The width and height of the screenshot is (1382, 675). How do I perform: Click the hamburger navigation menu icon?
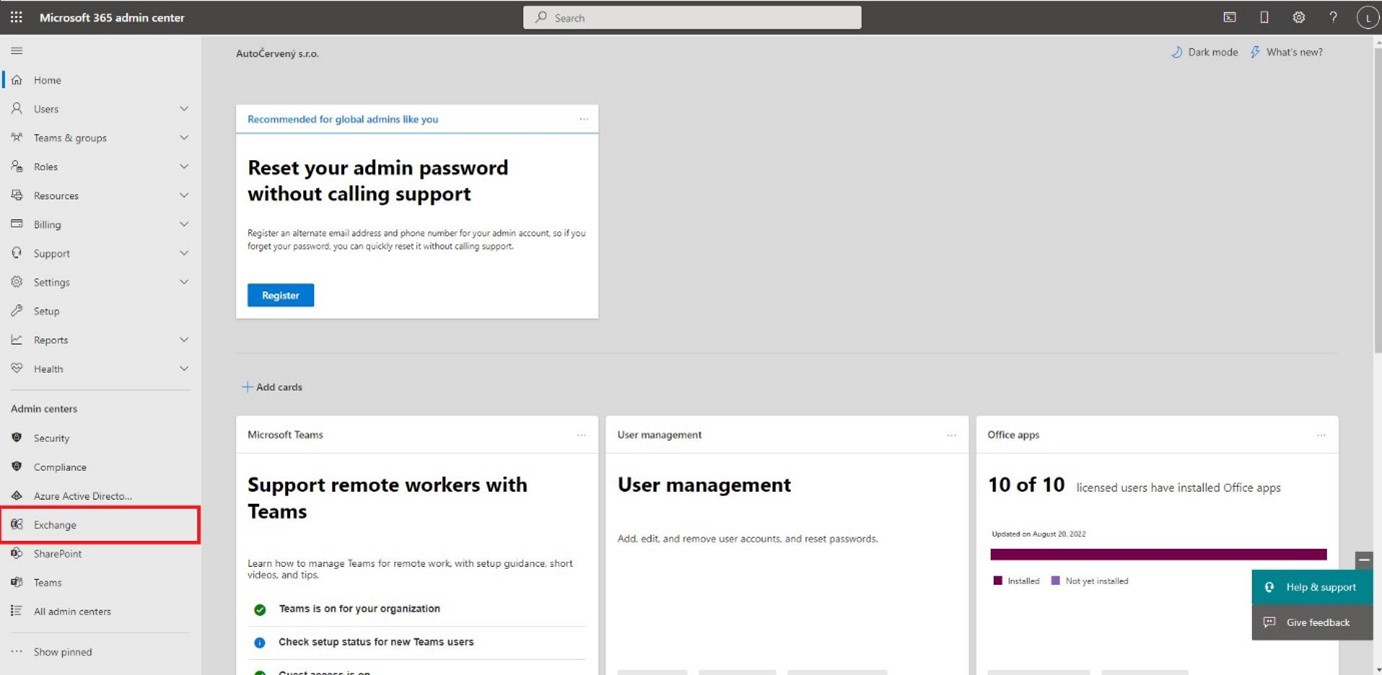click(16, 51)
